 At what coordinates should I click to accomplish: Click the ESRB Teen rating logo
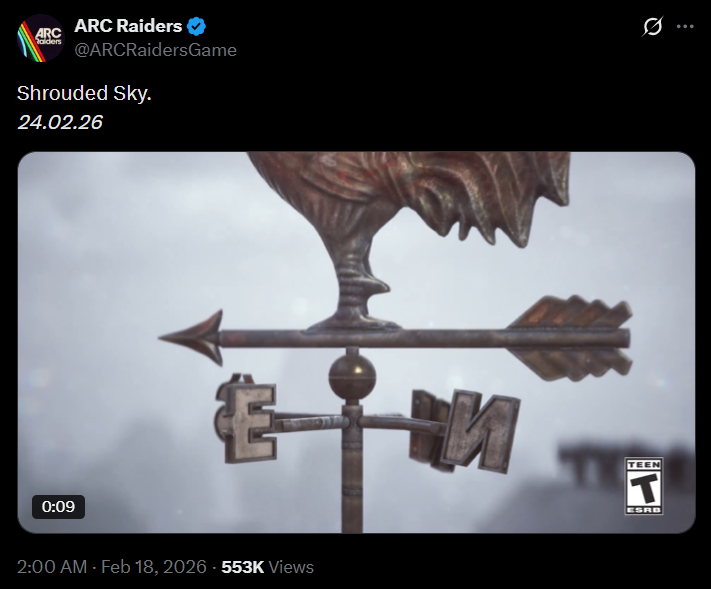(644, 486)
